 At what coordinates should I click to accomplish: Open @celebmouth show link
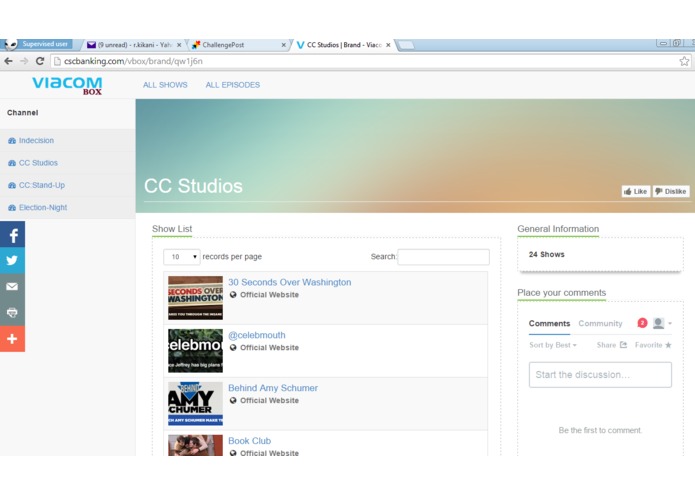[257, 335]
